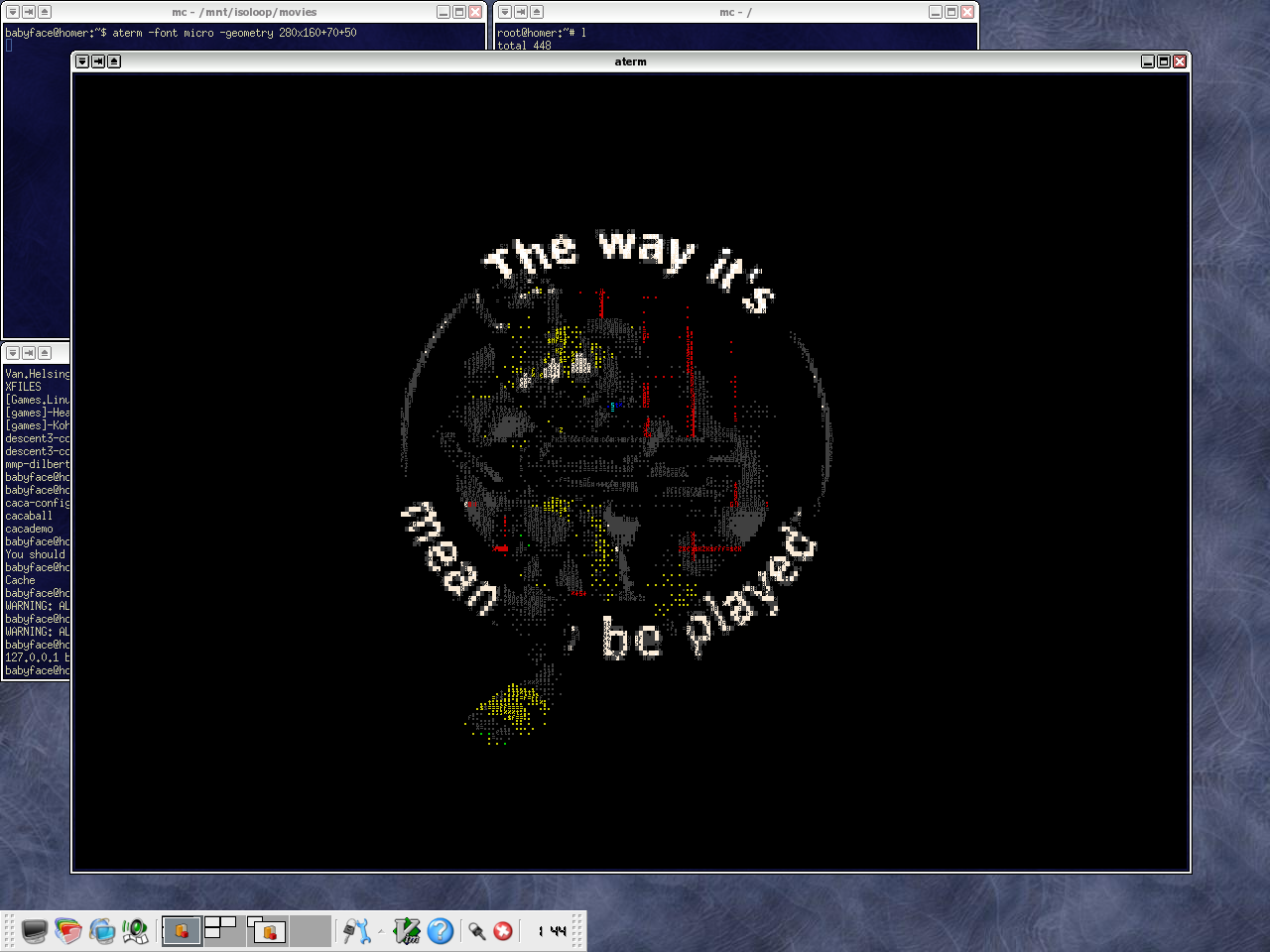
Task: Toggle sticky pin on the lower-left terminal window
Action: pos(29,353)
